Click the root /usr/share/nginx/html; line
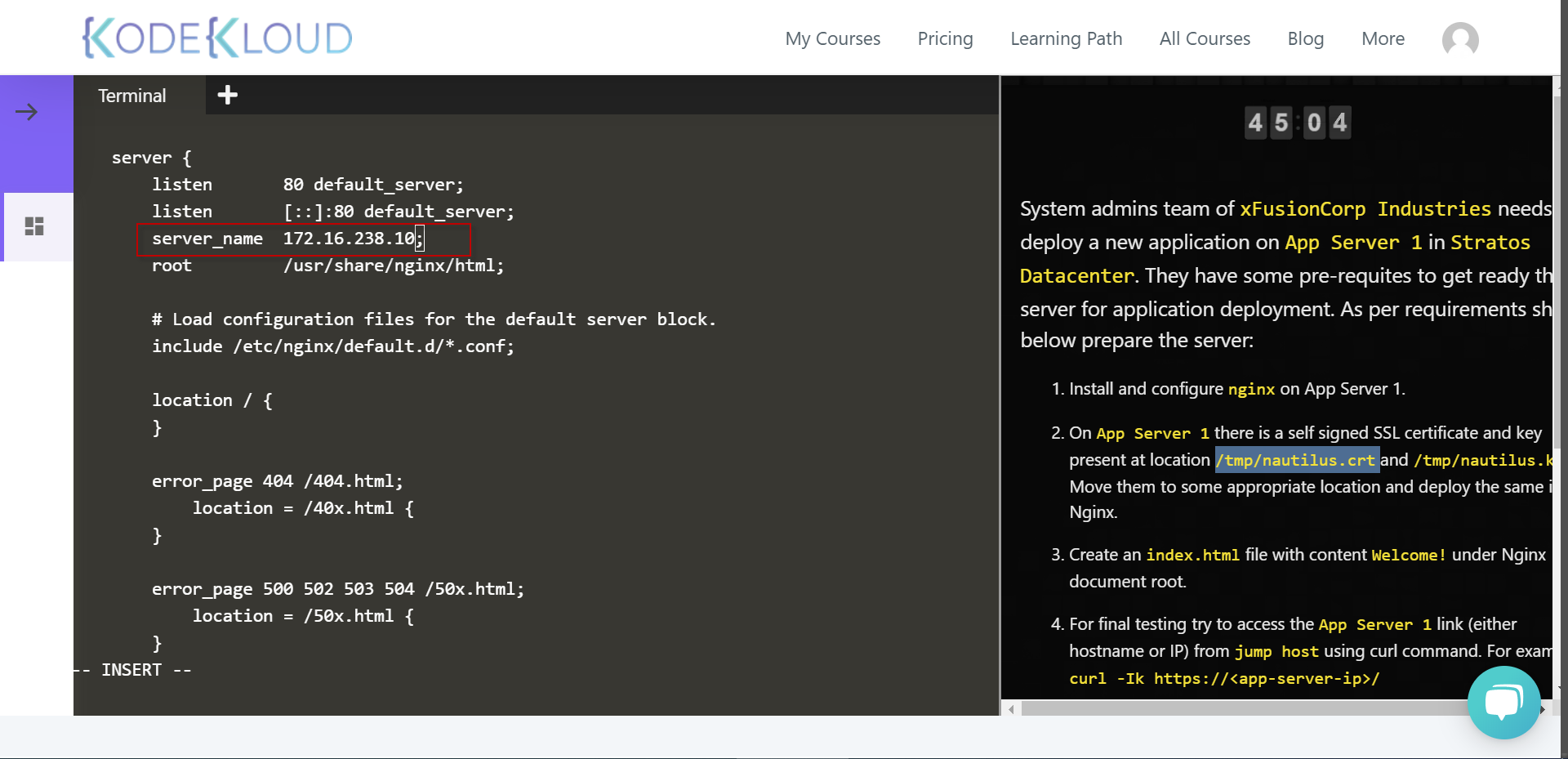1568x759 pixels. [x=327, y=266]
